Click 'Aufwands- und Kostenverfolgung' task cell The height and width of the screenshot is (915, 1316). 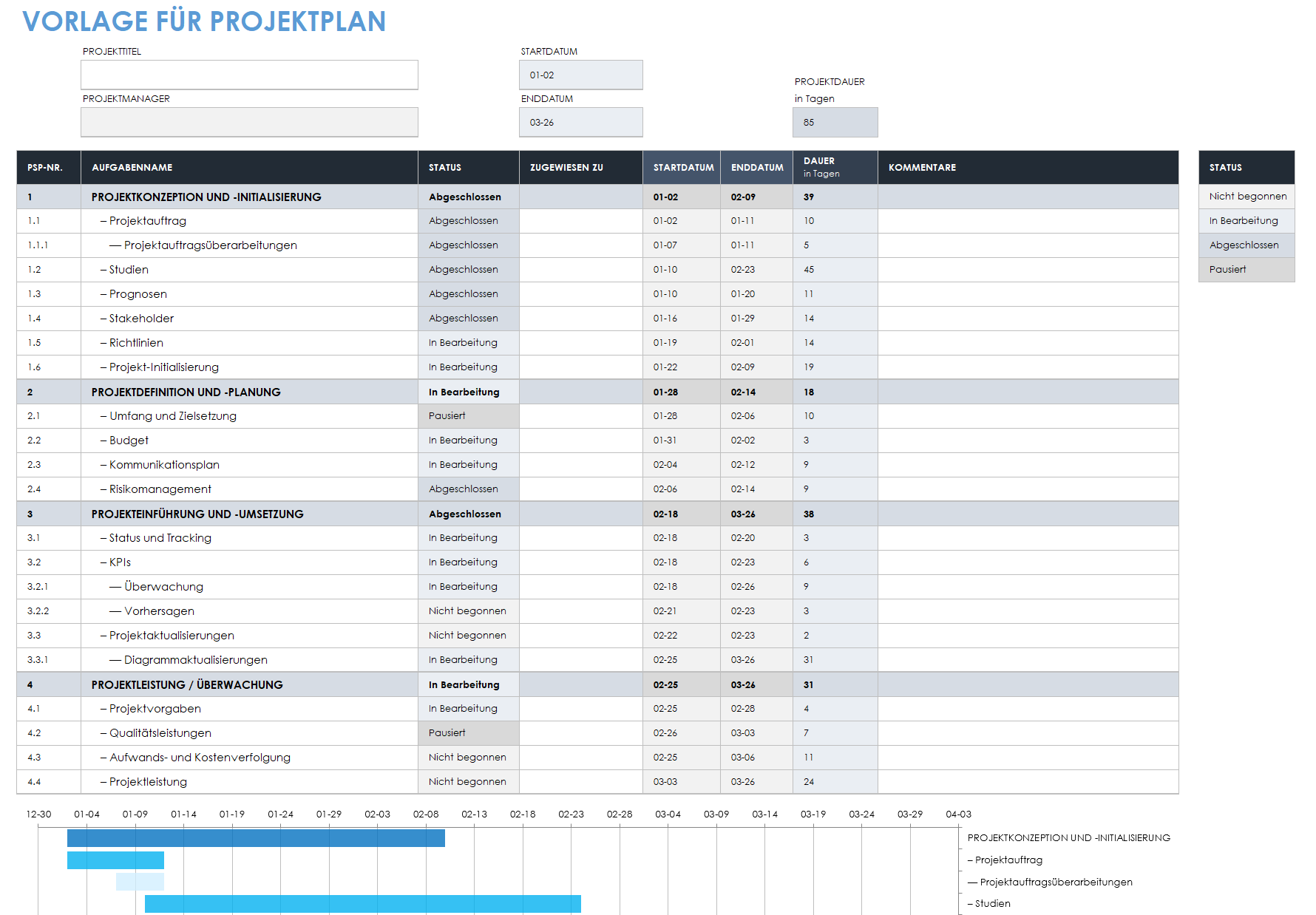[x=249, y=758]
